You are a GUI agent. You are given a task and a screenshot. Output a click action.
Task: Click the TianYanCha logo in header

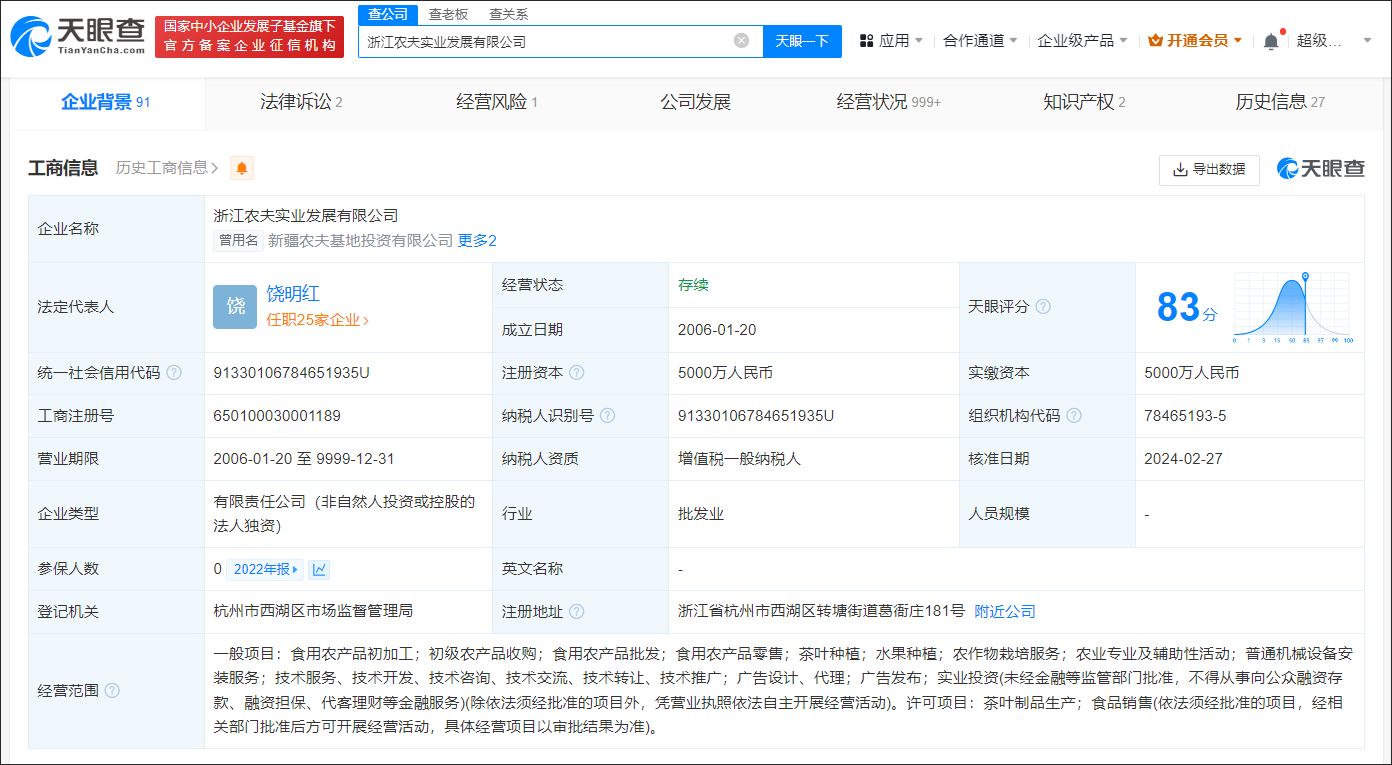click(77, 37)
